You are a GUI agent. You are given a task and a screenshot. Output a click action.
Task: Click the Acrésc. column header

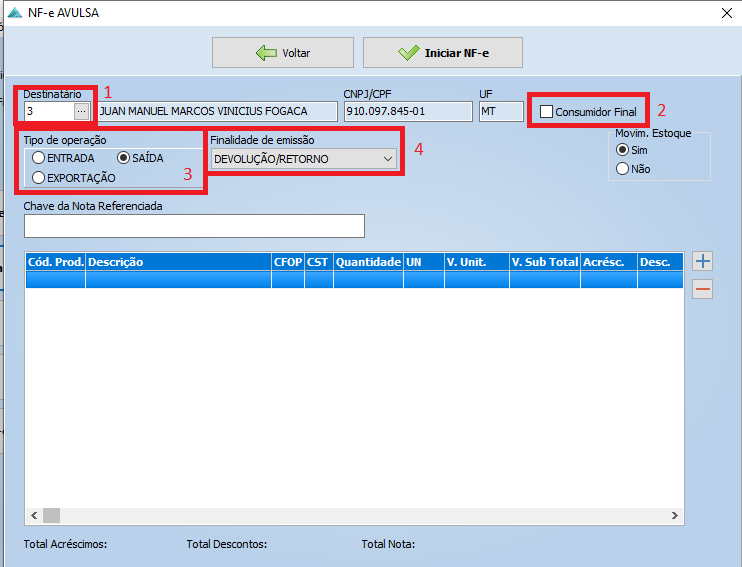point(609,262)
